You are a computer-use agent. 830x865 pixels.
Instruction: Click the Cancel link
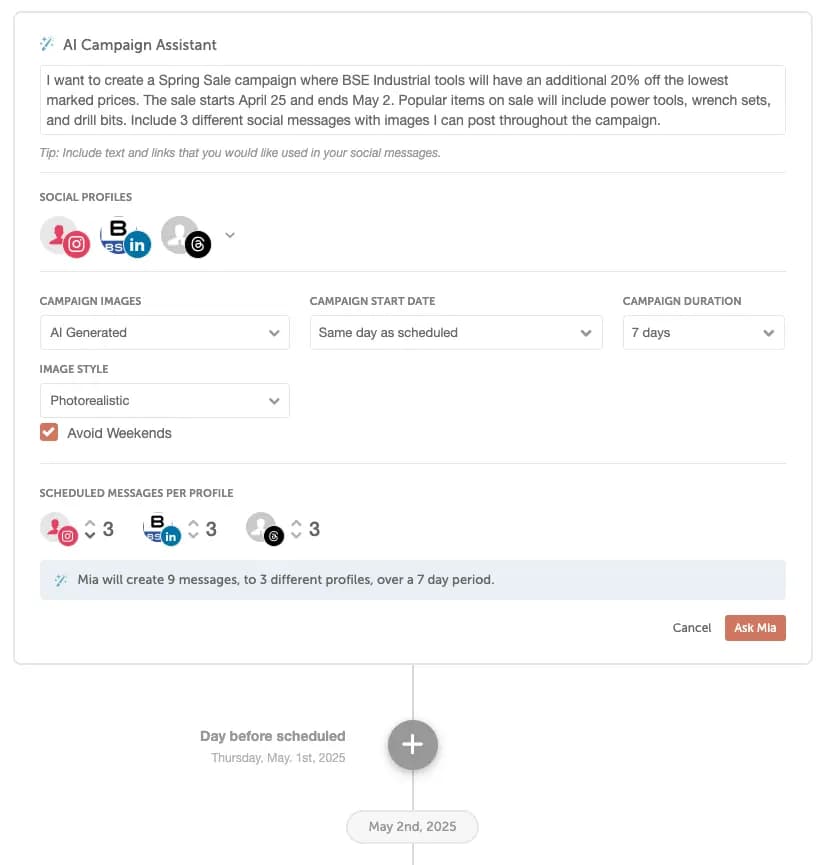pyautogui.click(x=692, y=628)
